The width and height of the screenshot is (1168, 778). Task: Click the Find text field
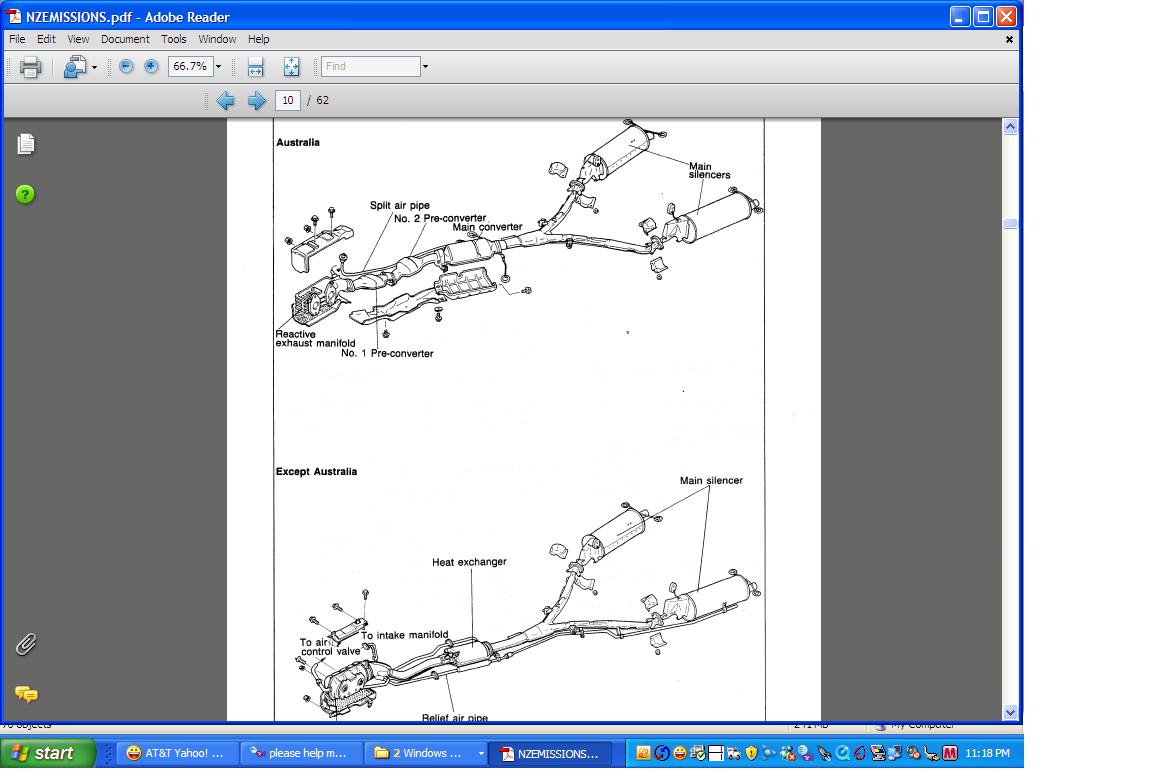pos(369,66)
